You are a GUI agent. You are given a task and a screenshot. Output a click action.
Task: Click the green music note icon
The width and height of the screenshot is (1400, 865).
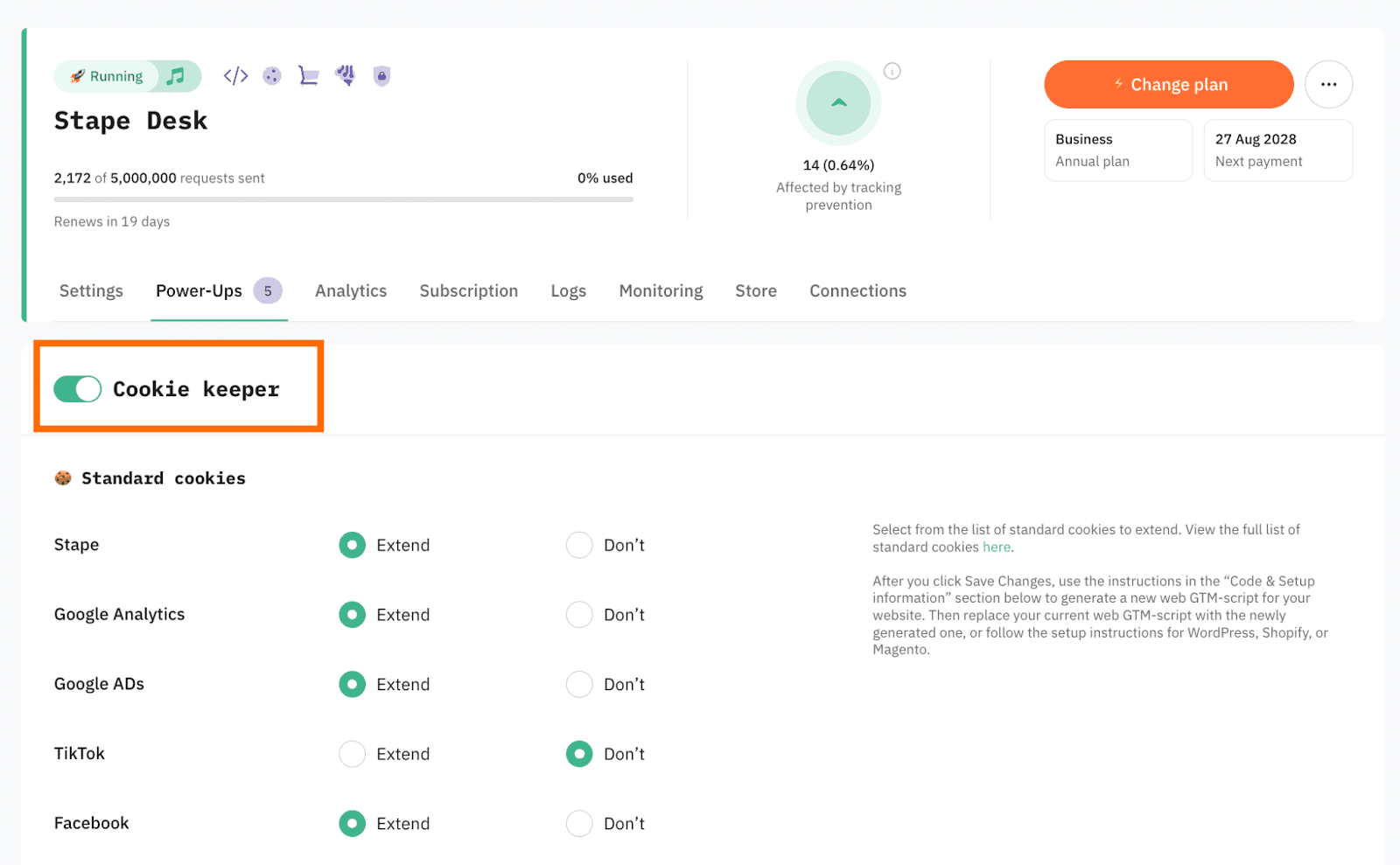click(177, 76)
